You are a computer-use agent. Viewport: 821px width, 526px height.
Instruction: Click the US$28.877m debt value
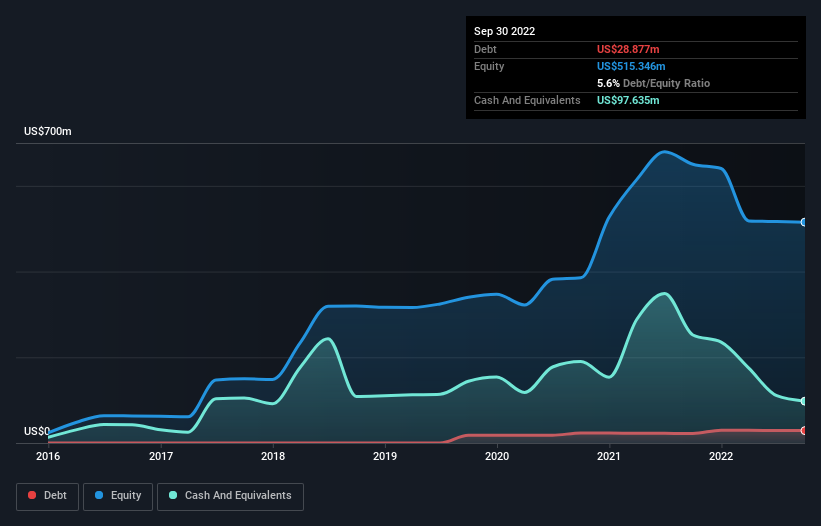point(628,49)
